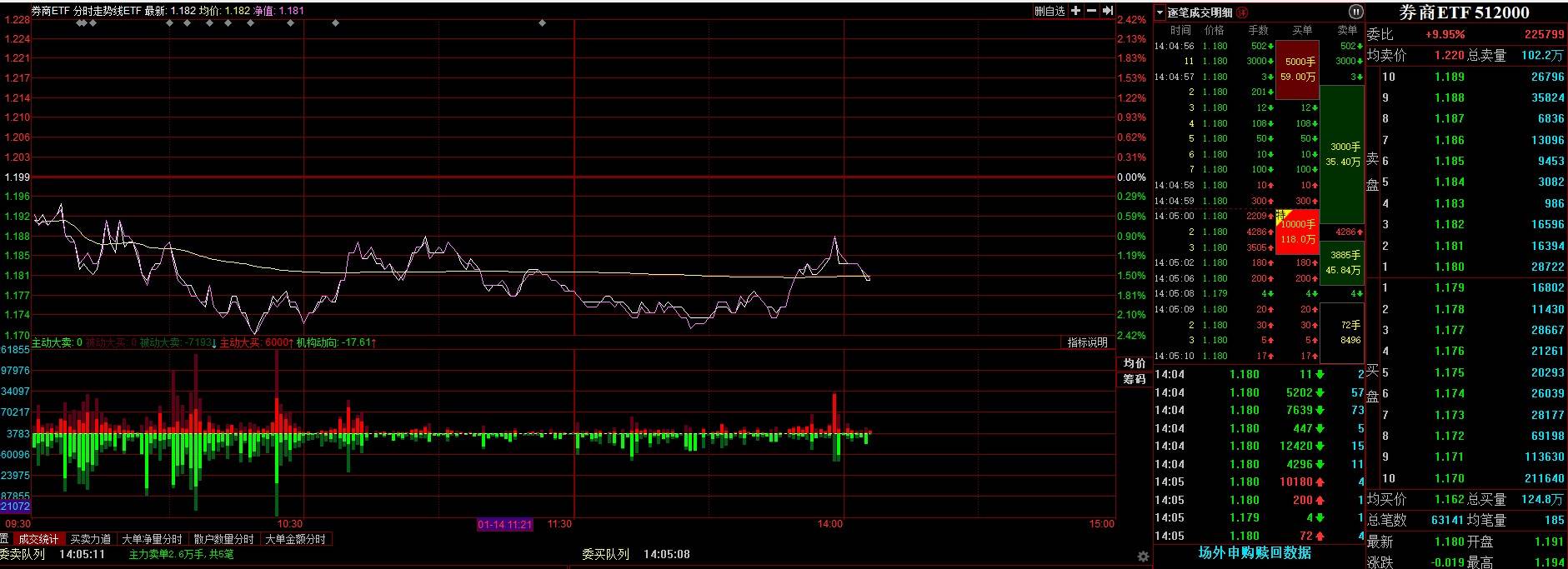Click the jump-to-end arrow icon
Screen dimensions: 1568x569
coord(1108,11)
